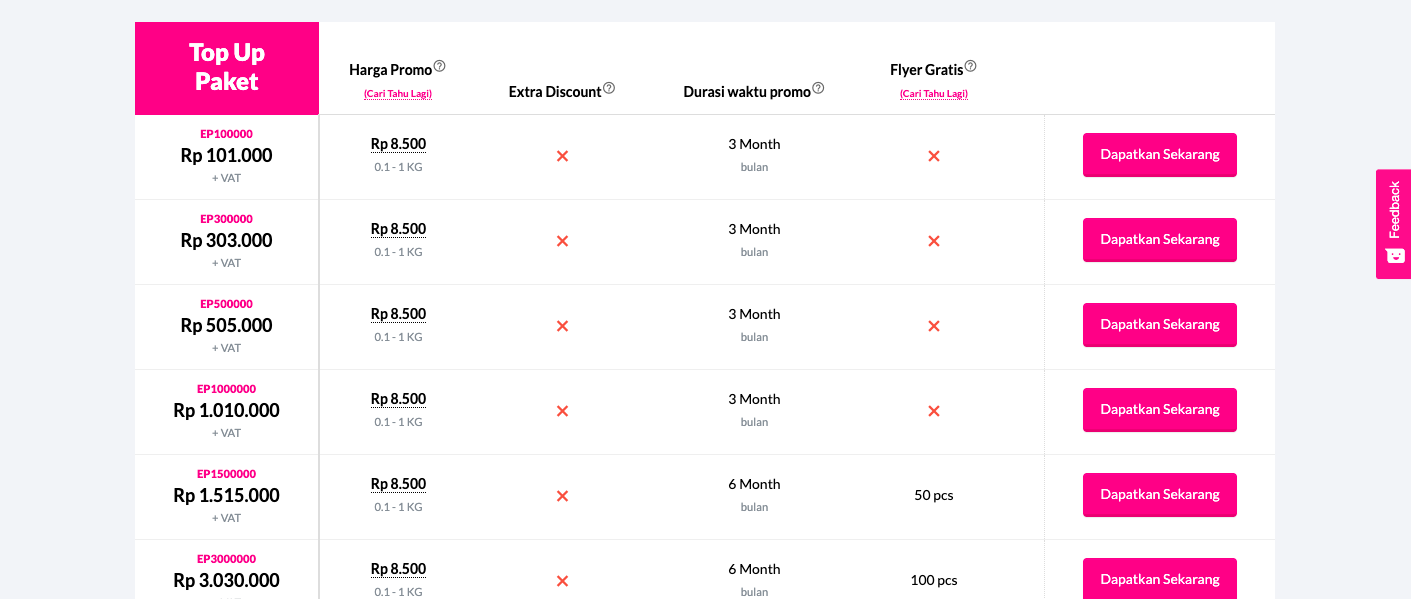Viewport: 1411px width, 599px height.
Task: View the Extra Discount info icon
Action: (x=610, y=88)
